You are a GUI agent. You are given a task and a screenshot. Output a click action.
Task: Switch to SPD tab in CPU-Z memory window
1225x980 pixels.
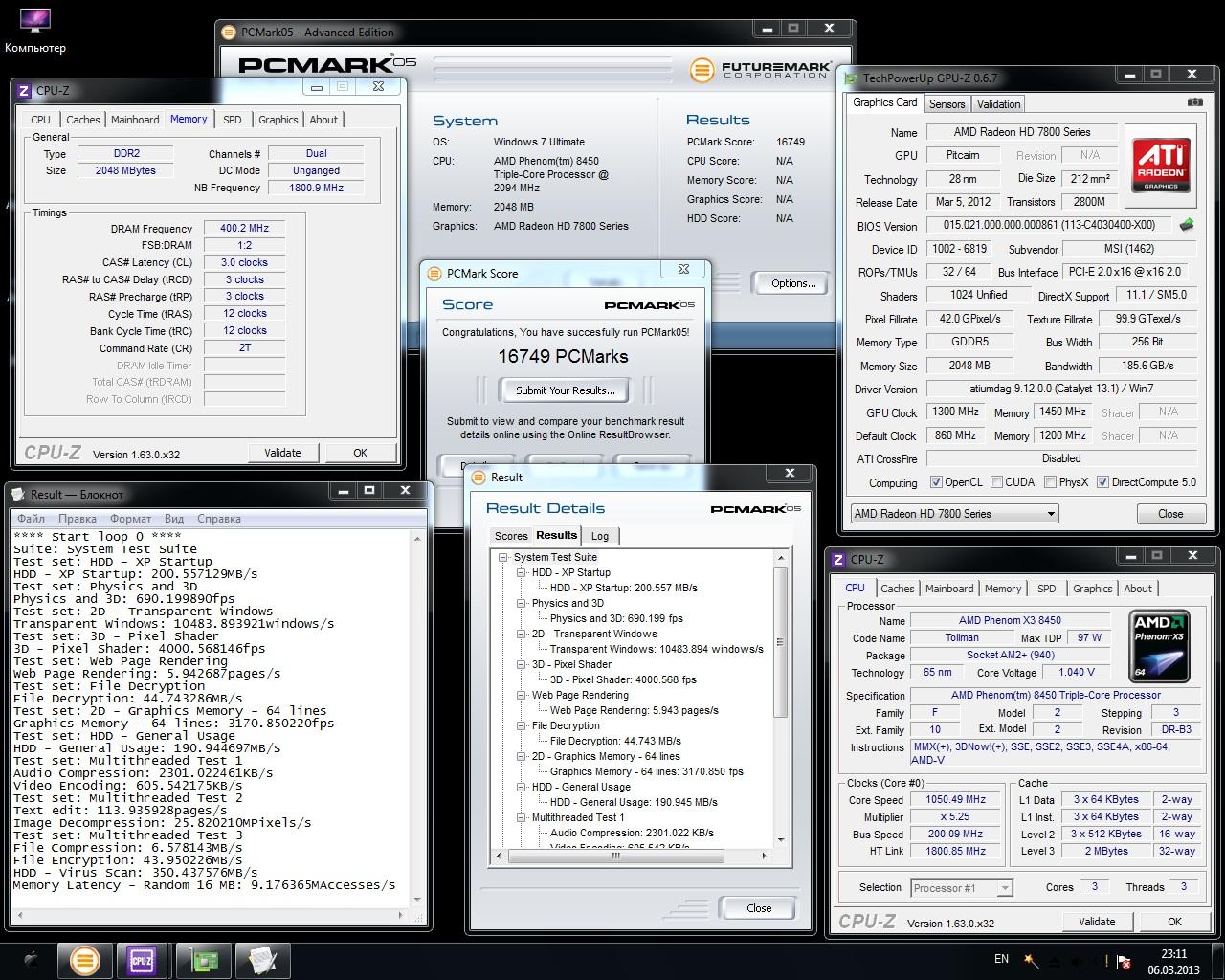point(232,120)
